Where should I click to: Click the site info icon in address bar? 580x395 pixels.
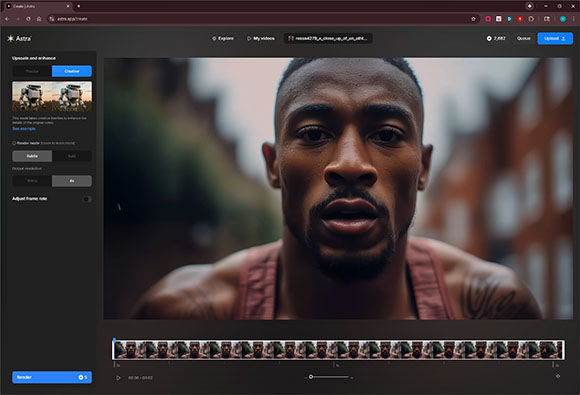click(52, 19)
